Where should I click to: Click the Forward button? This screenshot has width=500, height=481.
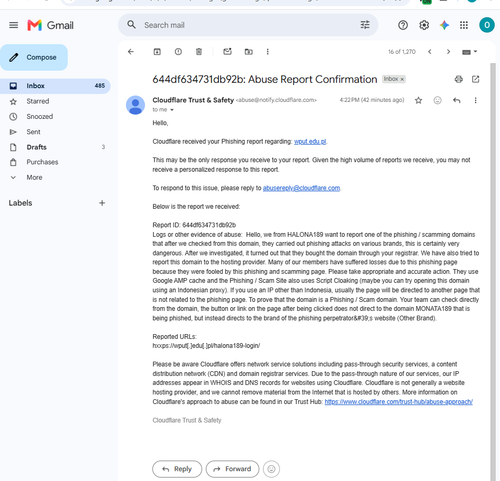click(232, 469)
